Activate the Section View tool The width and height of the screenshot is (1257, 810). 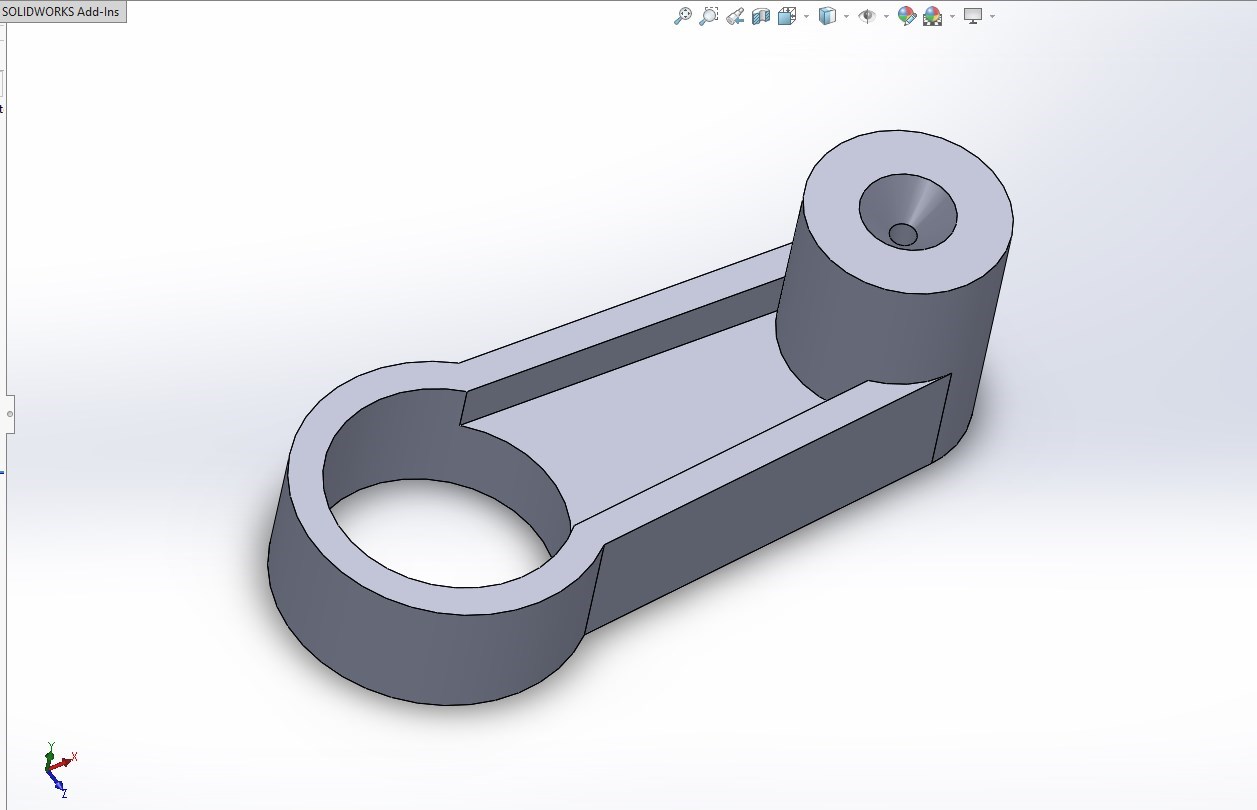coord(761,16)
